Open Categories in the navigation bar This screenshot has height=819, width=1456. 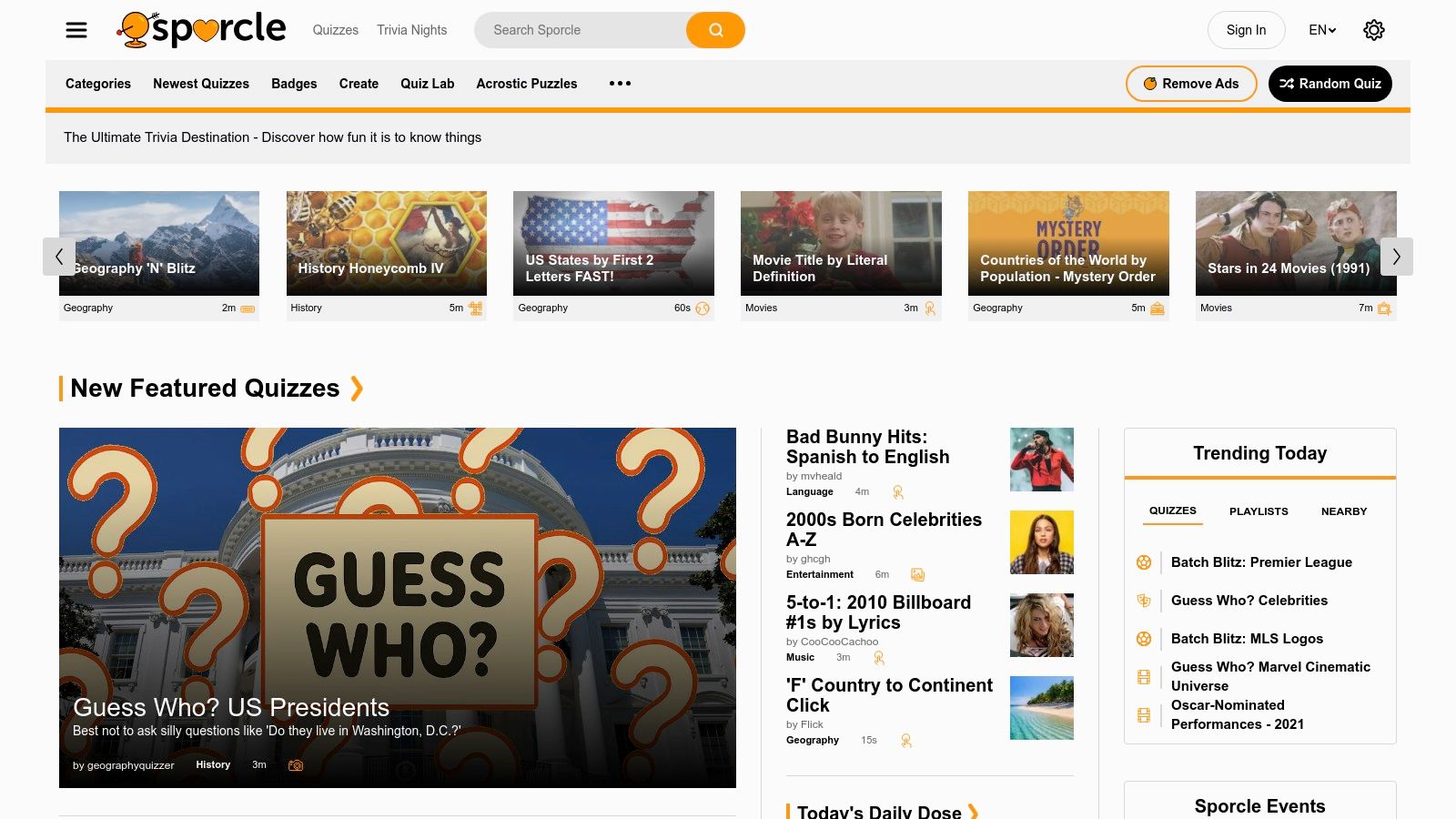pos(98,84)
